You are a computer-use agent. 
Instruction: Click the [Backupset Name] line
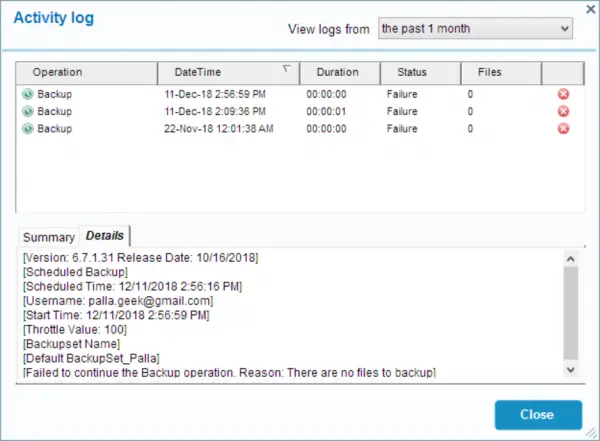(72, 344)
